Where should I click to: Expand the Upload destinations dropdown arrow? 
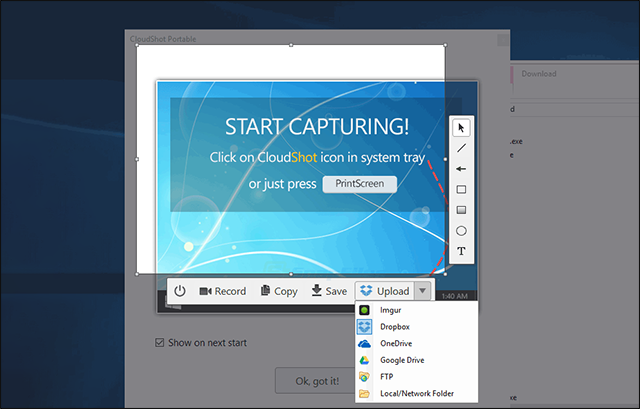[422, 291]
